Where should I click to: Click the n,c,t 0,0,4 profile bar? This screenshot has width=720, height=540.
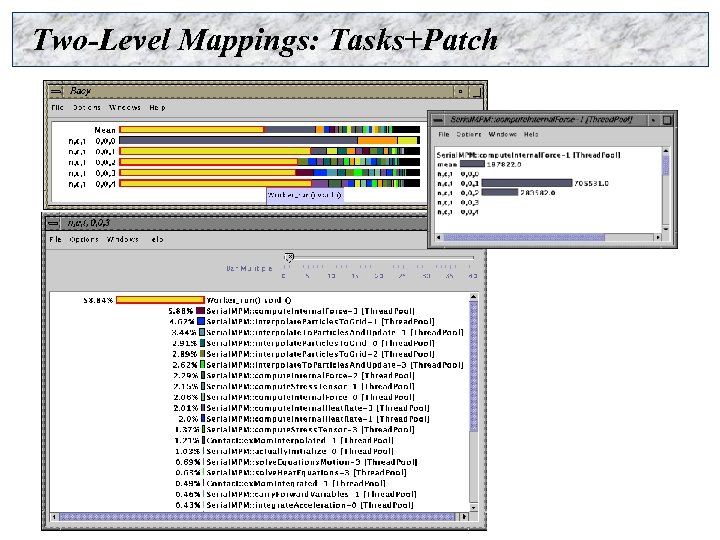click(270, 184)
